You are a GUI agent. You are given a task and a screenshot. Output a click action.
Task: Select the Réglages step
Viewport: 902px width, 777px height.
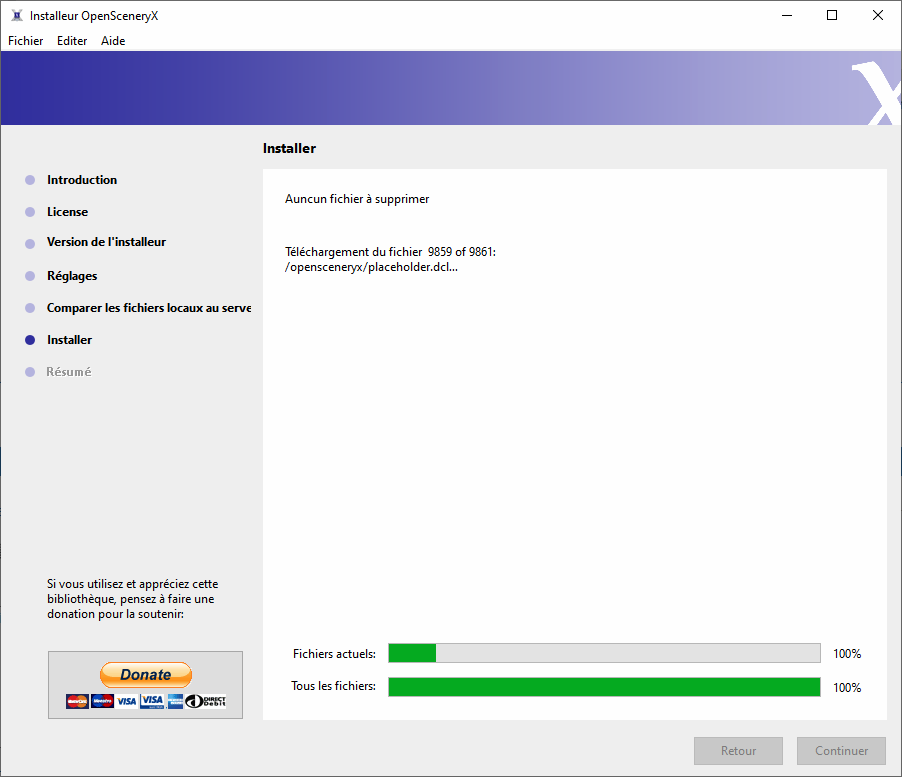point(72,276)
